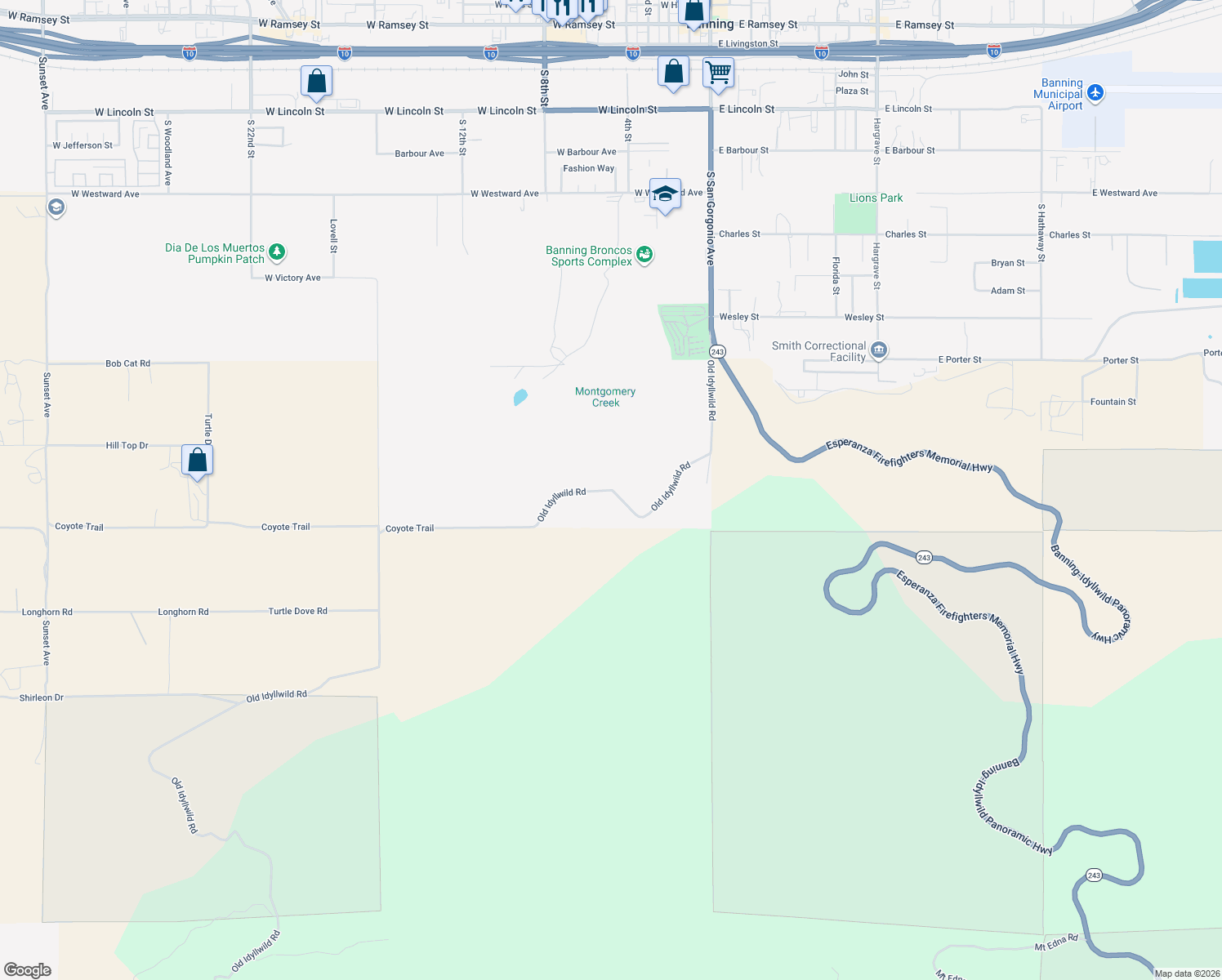Select the shopping bag pin on W Lincoln St
Viewport: 1222px width, 980px height.
(x=317, y=82)
